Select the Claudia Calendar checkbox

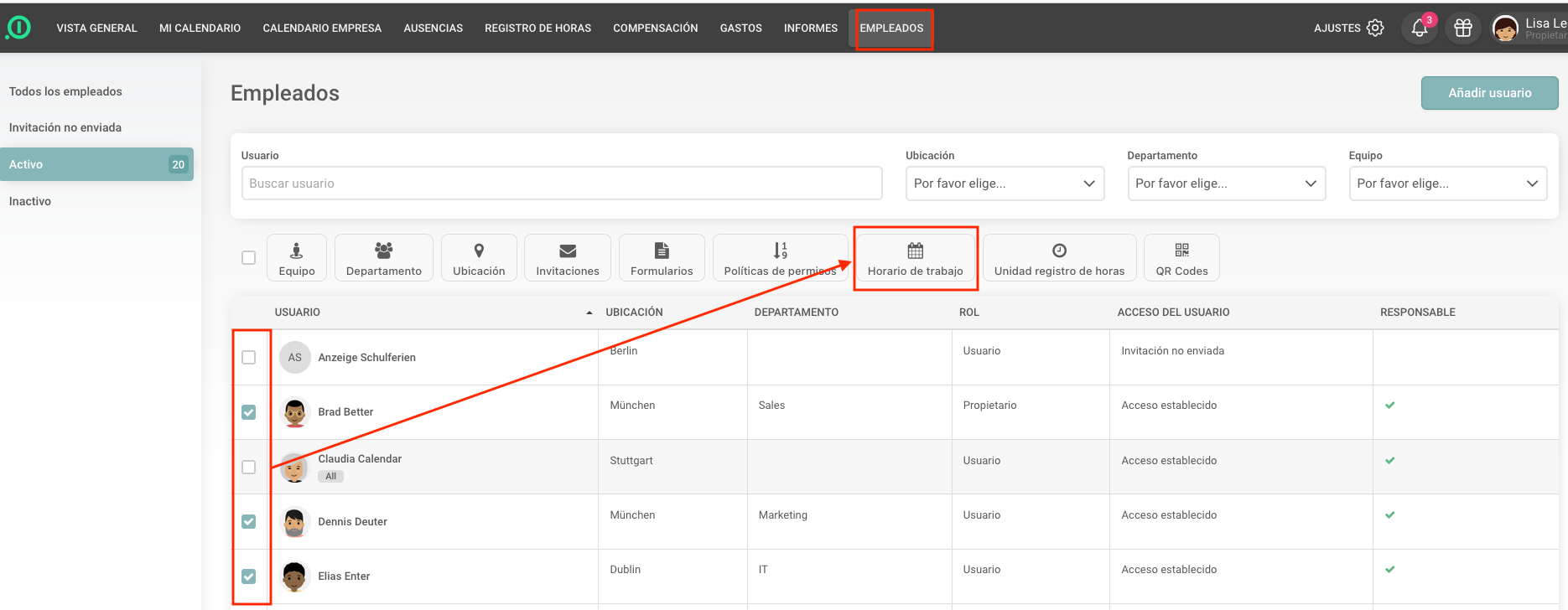click(249, 467)
